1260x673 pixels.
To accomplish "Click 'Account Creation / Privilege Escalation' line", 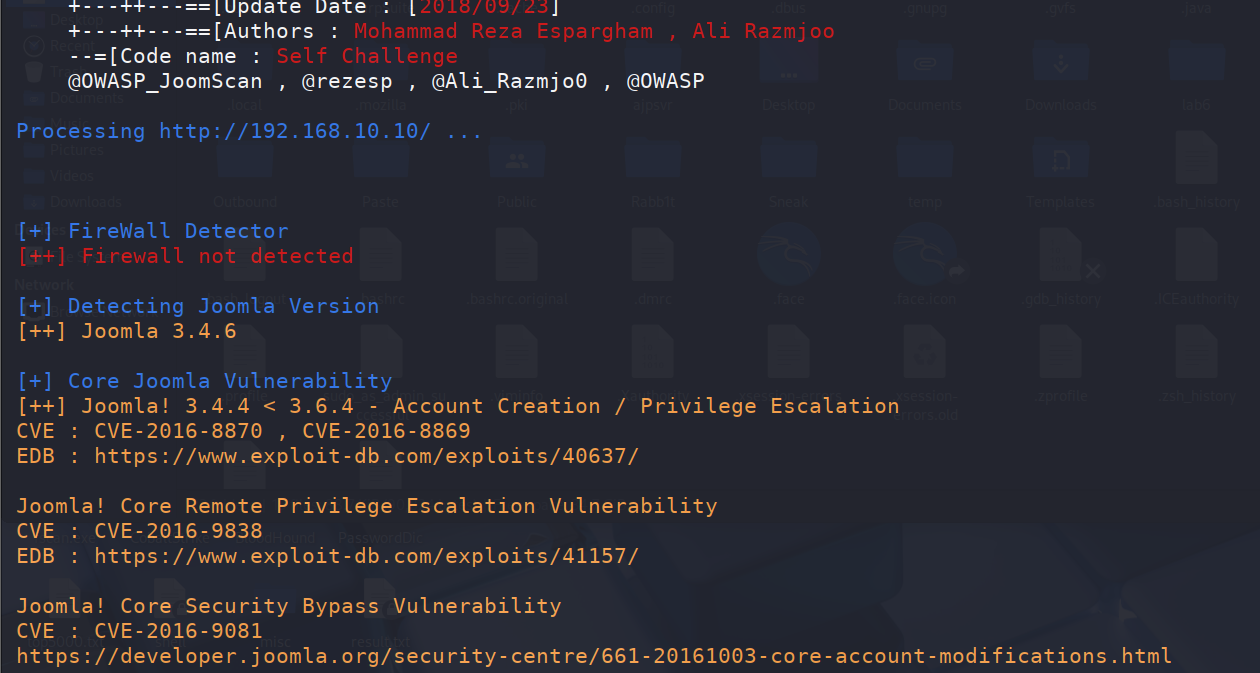I will [458, 406].
